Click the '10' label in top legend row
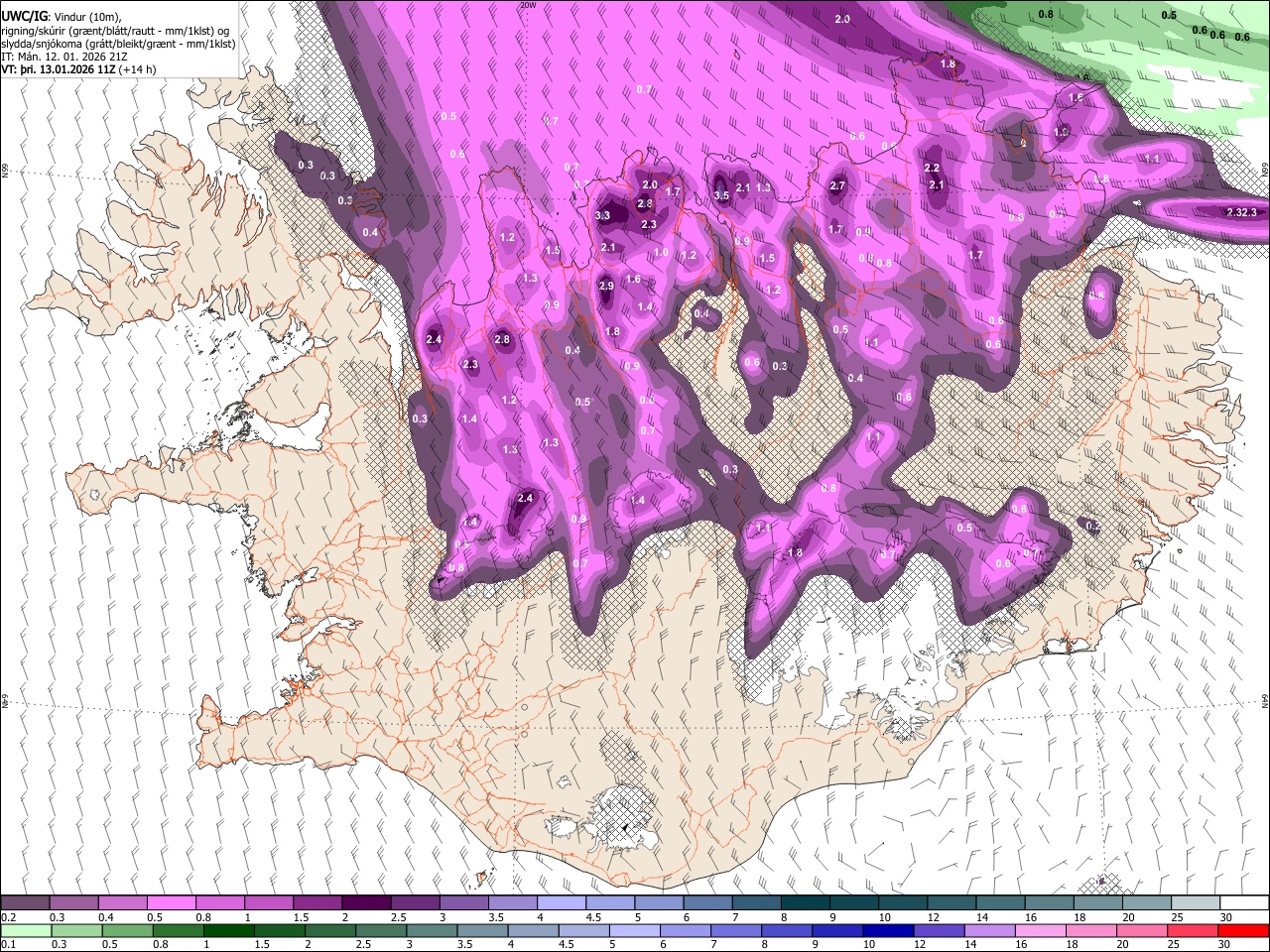 point(884,917)
